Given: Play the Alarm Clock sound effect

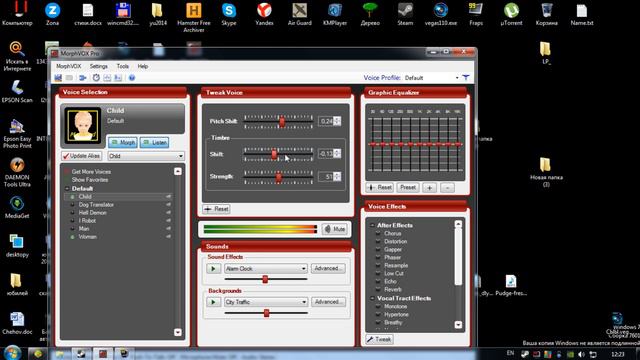Looking at the screenshot, I should pyautogui.click(x=213, y=269).
